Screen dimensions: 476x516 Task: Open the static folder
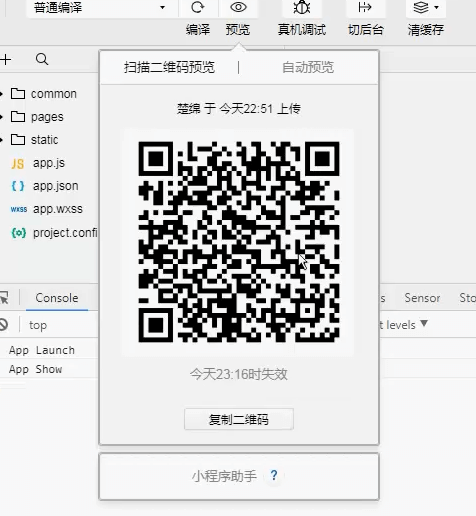pos(44,140)
